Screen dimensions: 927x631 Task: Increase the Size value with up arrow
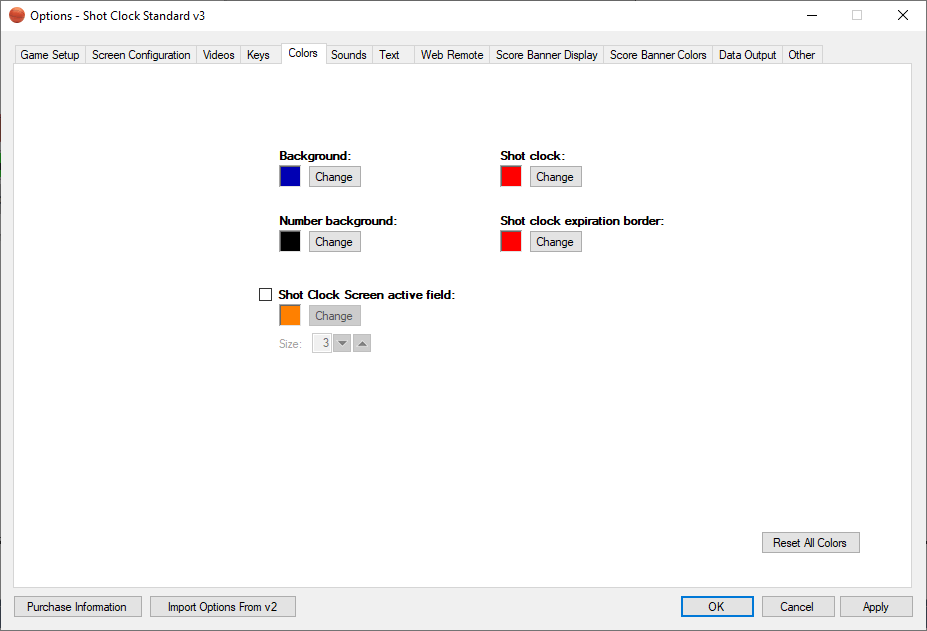tap(362, 344)
